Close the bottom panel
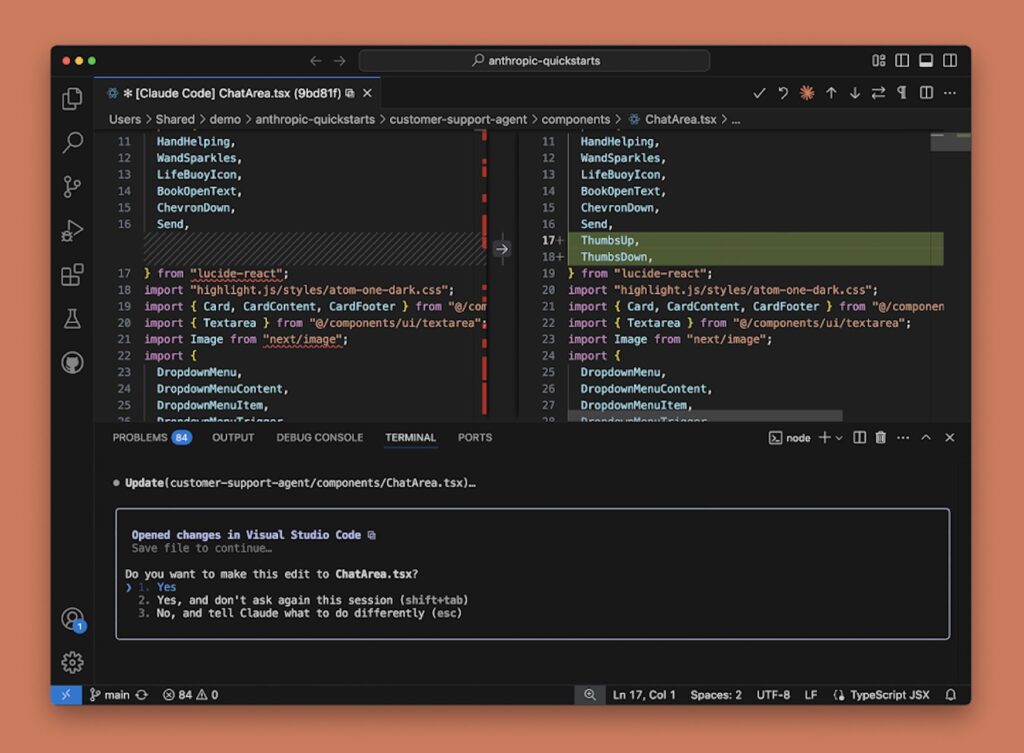Viewport: 1024px width, 753px height. pos(950,438)
